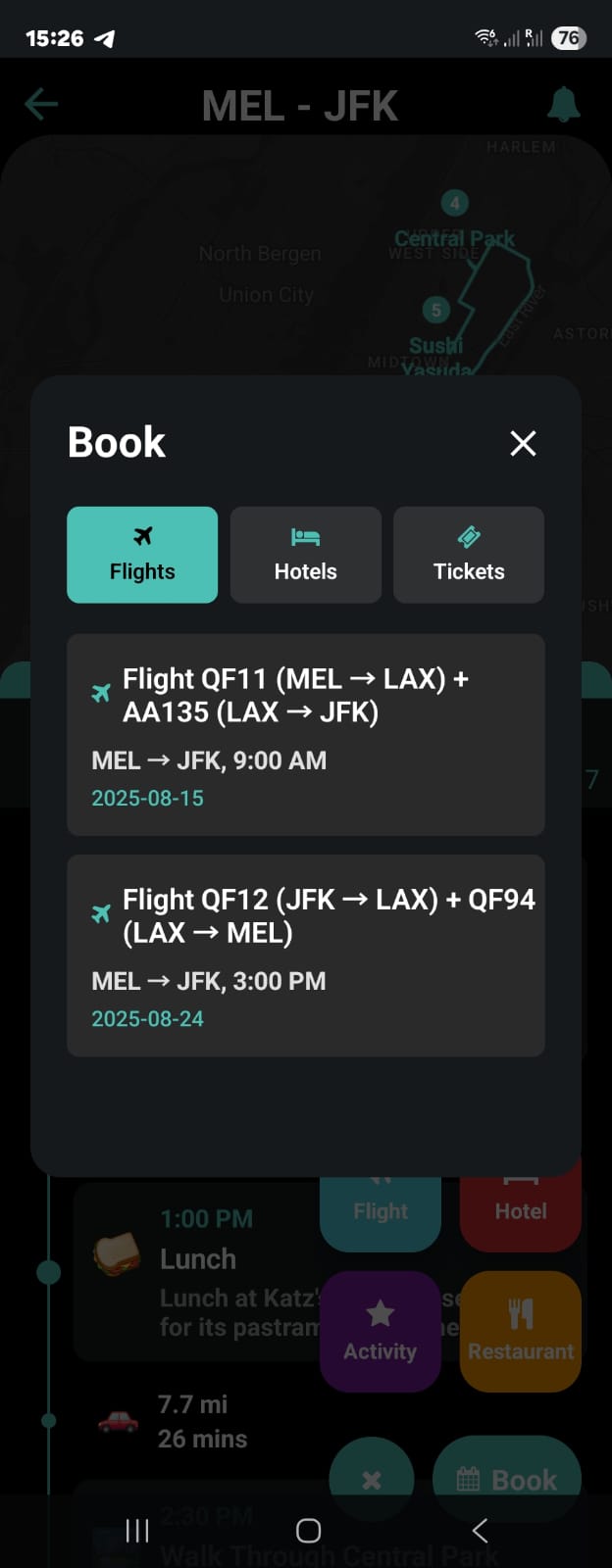Screen dimensions: 612x1568
Task: Tap the purple Activity star button
Action: (x=381, y=1332)
